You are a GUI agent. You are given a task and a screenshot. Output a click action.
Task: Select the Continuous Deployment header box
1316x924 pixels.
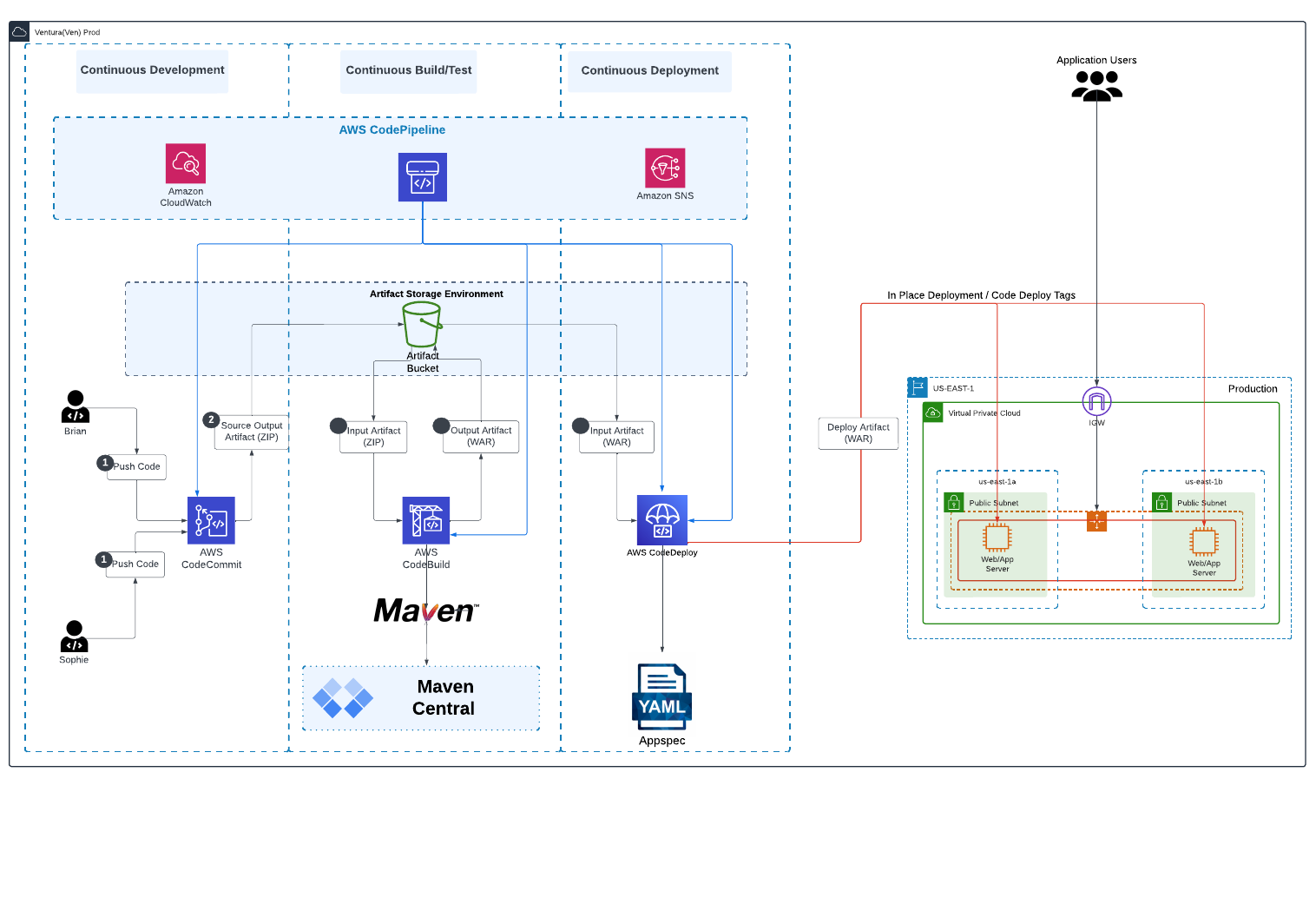click(x=649, y=71)
